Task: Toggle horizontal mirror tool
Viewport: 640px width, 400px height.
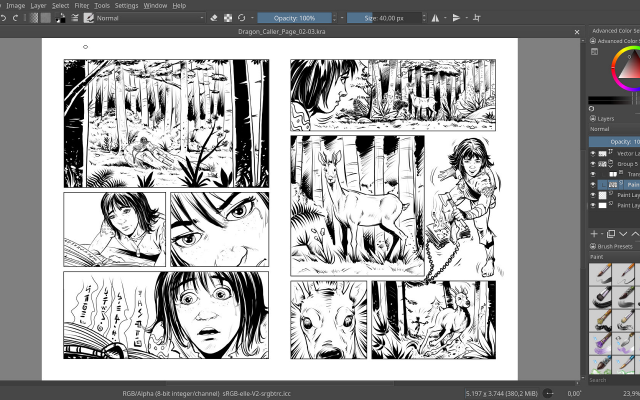Action: [x=436, y=18]
